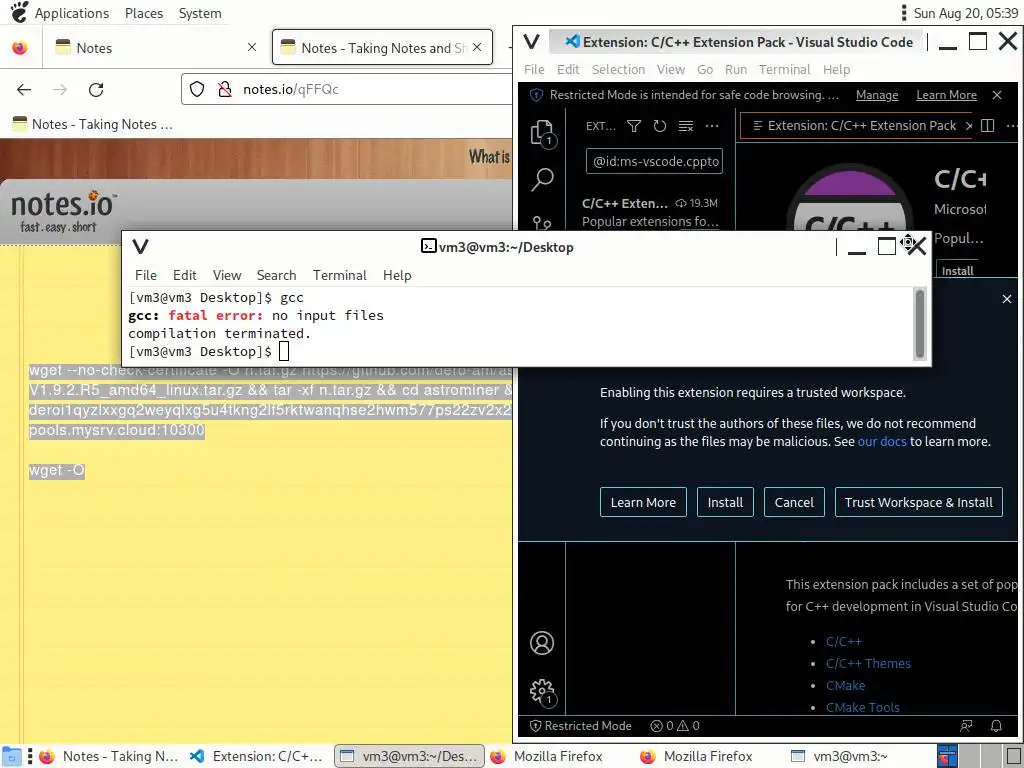Click the notes.io logo
This screenshot has height=768, width=1024.
click(x=63, y=211)
